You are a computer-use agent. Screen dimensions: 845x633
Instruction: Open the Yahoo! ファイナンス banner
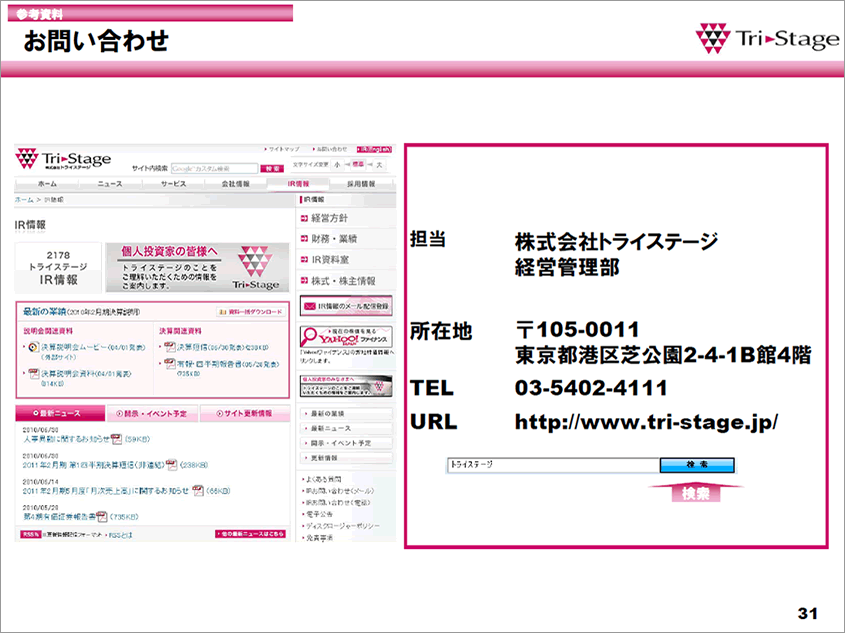[x=346, y=337]
